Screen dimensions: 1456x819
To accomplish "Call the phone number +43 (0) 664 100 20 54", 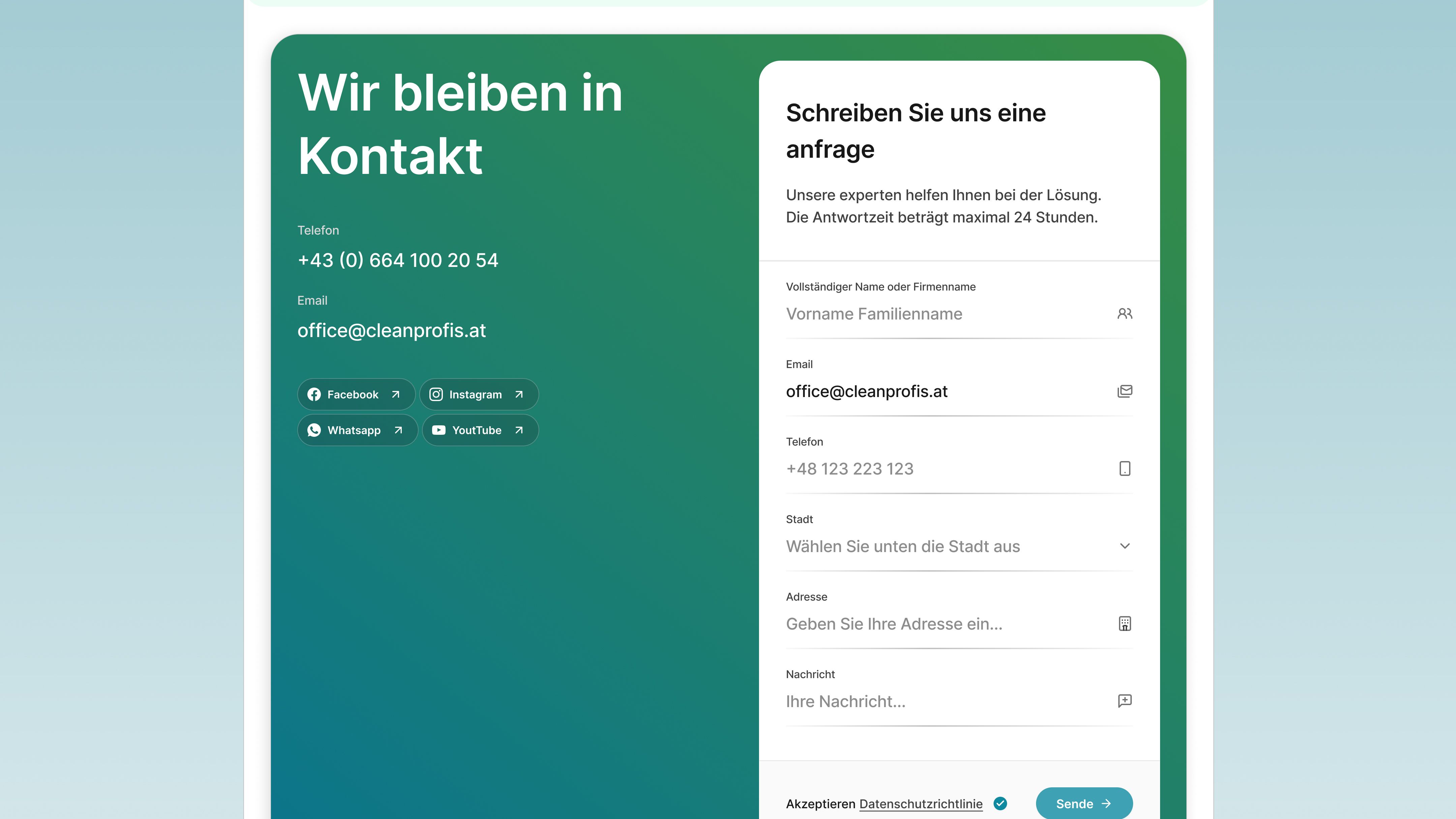I will point(398,260).
